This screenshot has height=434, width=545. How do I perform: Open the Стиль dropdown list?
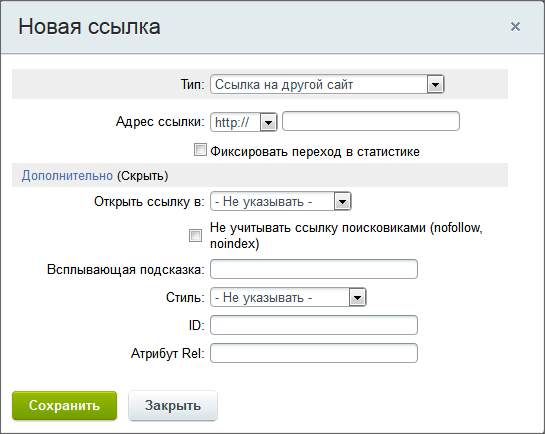(288, 297)
